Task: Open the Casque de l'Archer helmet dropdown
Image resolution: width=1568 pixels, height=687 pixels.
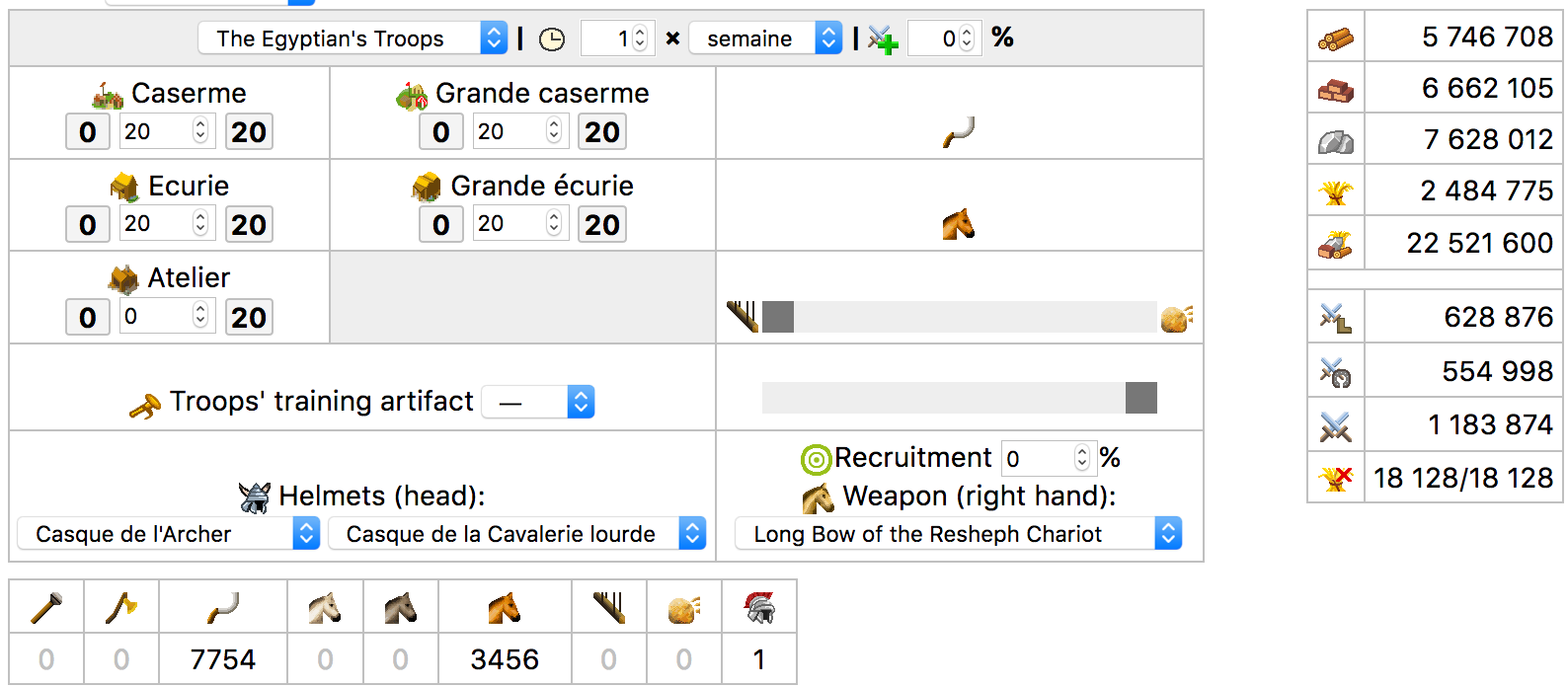Action: [169, 534]
